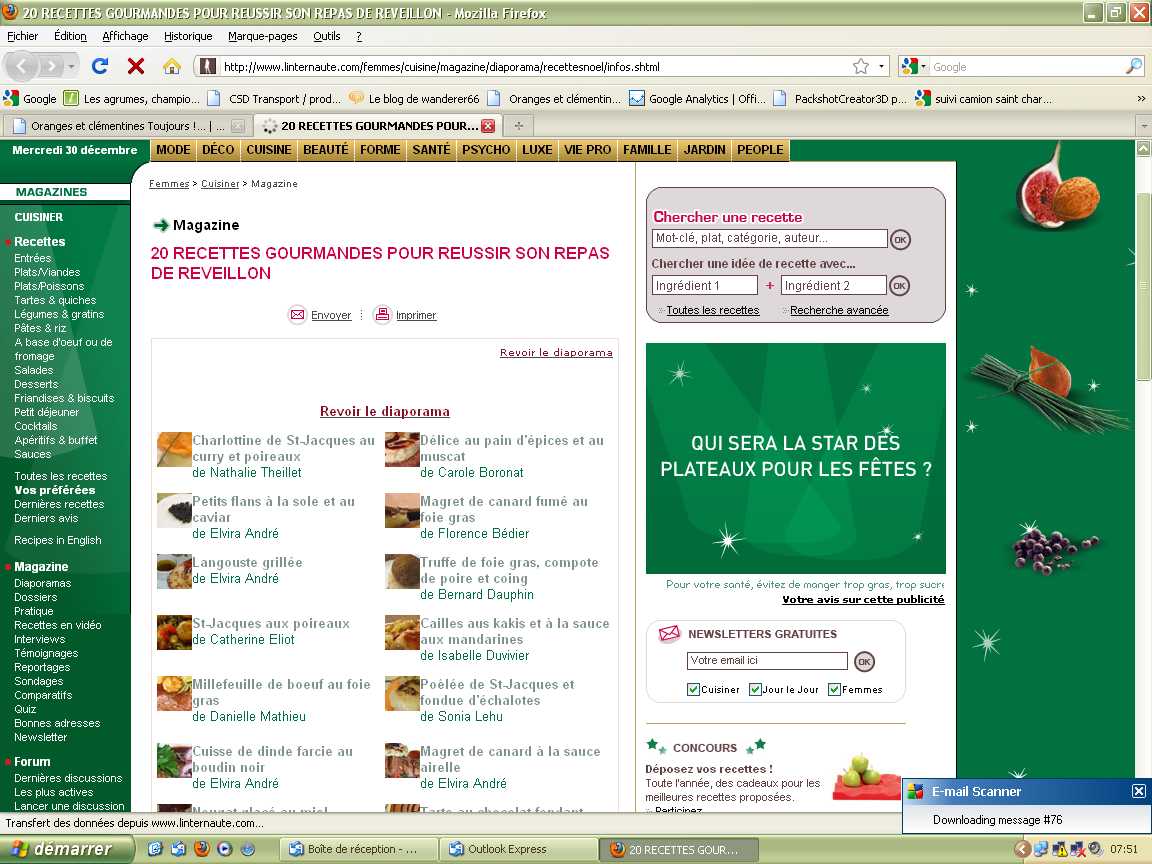
Task: Stop loading with the red X icon
Action: tap(136, 67)
